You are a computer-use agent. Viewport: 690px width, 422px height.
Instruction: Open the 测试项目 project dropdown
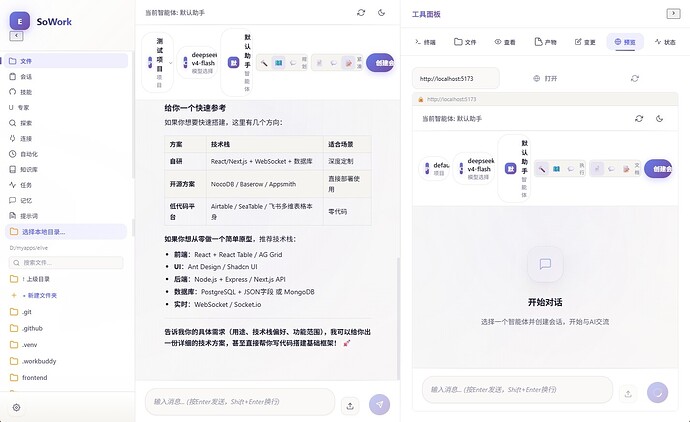(158, 62)
